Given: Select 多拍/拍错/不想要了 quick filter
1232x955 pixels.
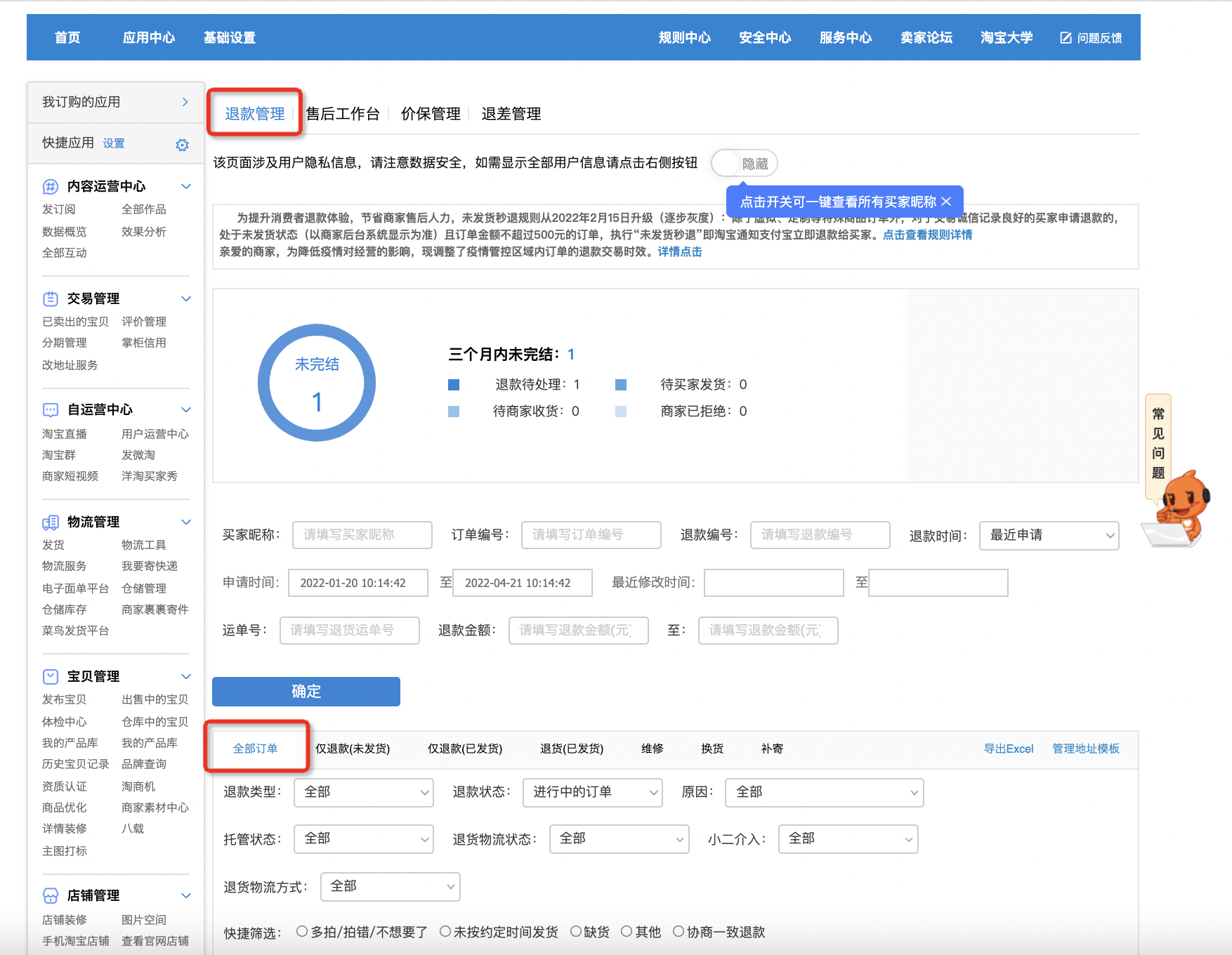Looking at the screenshot, I should click(x=302, y=932).
